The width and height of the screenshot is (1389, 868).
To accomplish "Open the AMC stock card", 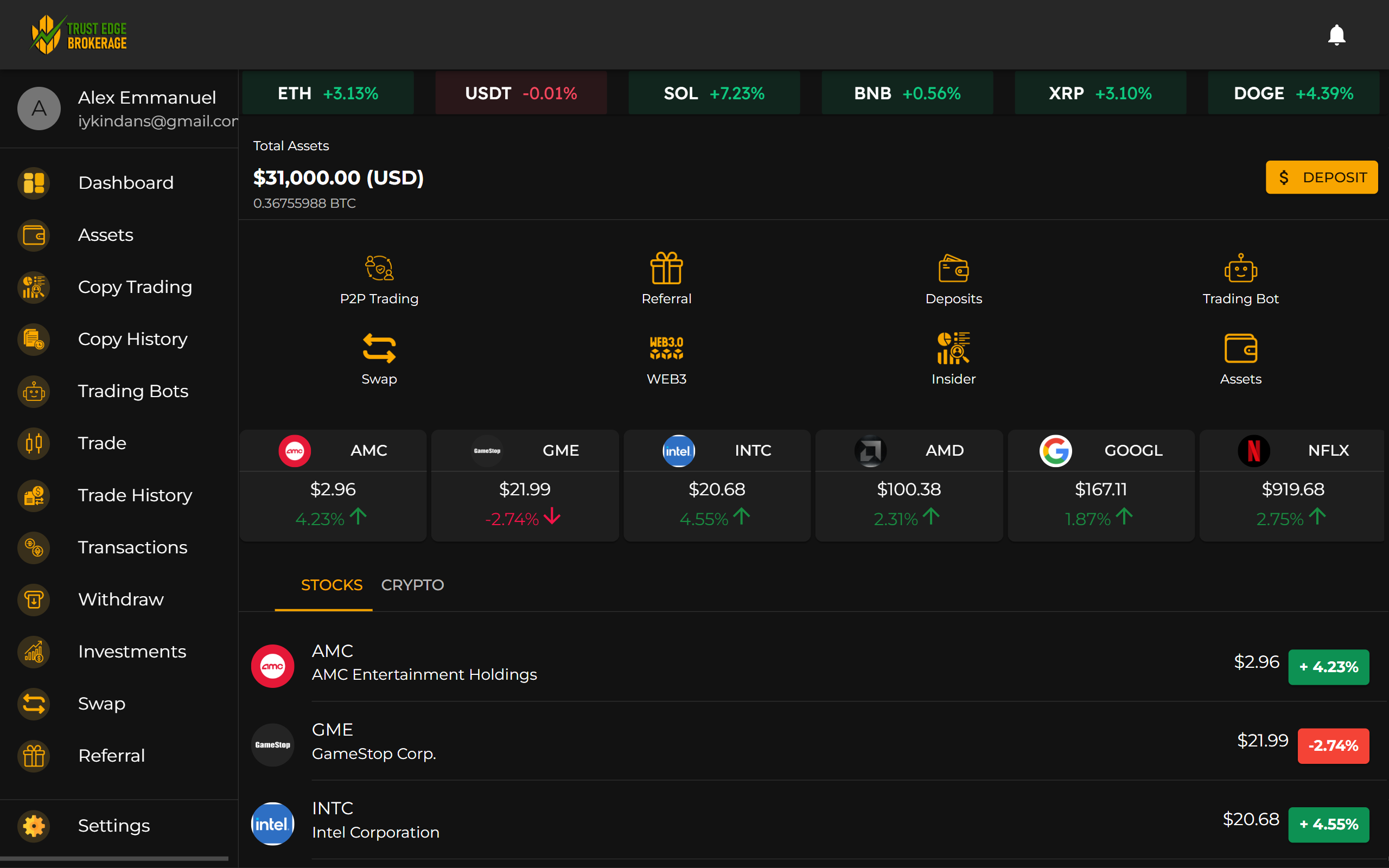I will (x=333, y=486).
